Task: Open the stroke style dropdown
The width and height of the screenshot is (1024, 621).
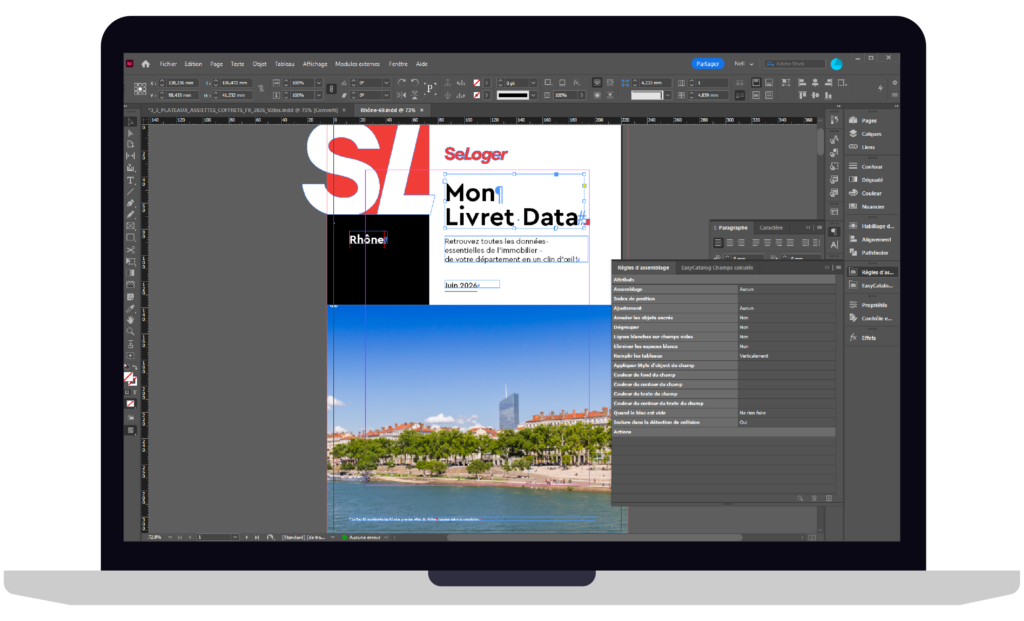Action: [533, 95]
